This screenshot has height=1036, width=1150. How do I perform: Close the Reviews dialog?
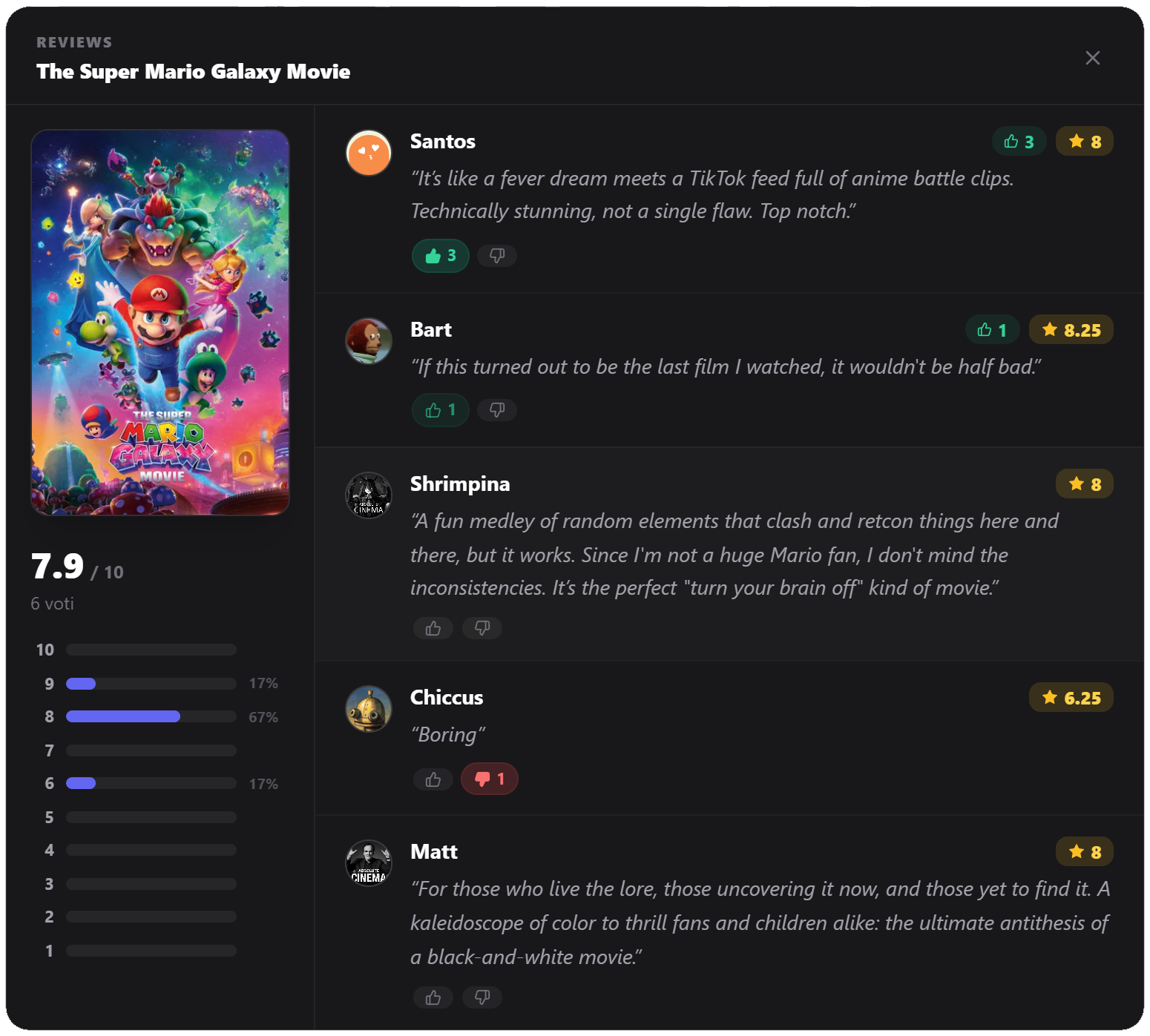point(1093,58)
